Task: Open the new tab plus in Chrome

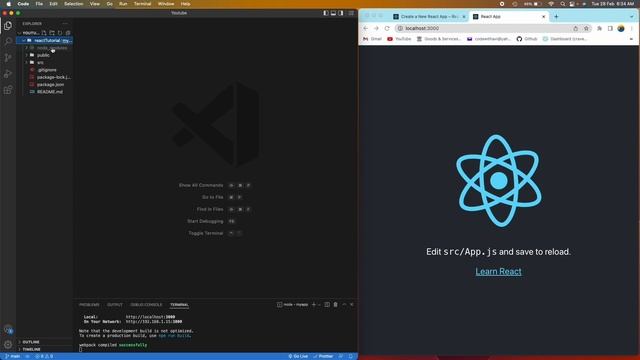Action: [x=556, y=17]
